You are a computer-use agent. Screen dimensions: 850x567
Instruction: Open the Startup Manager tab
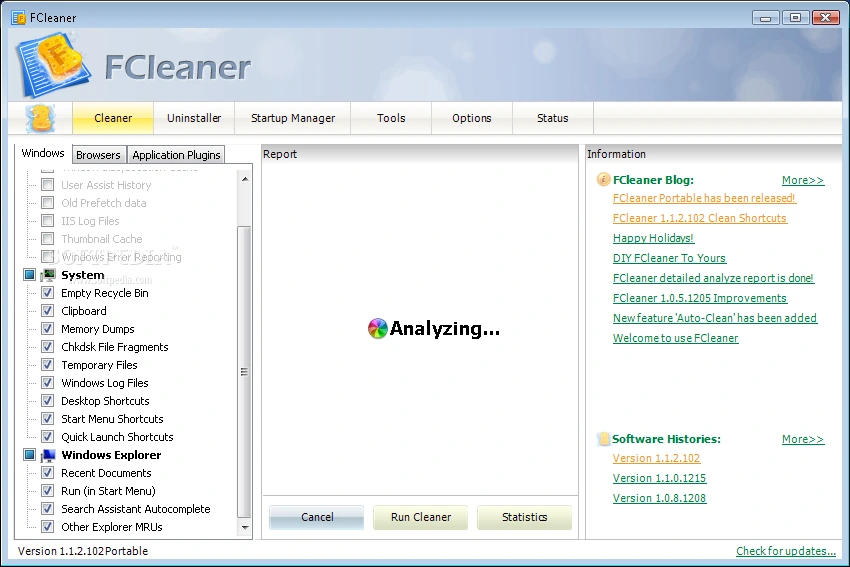pos(293,118)
